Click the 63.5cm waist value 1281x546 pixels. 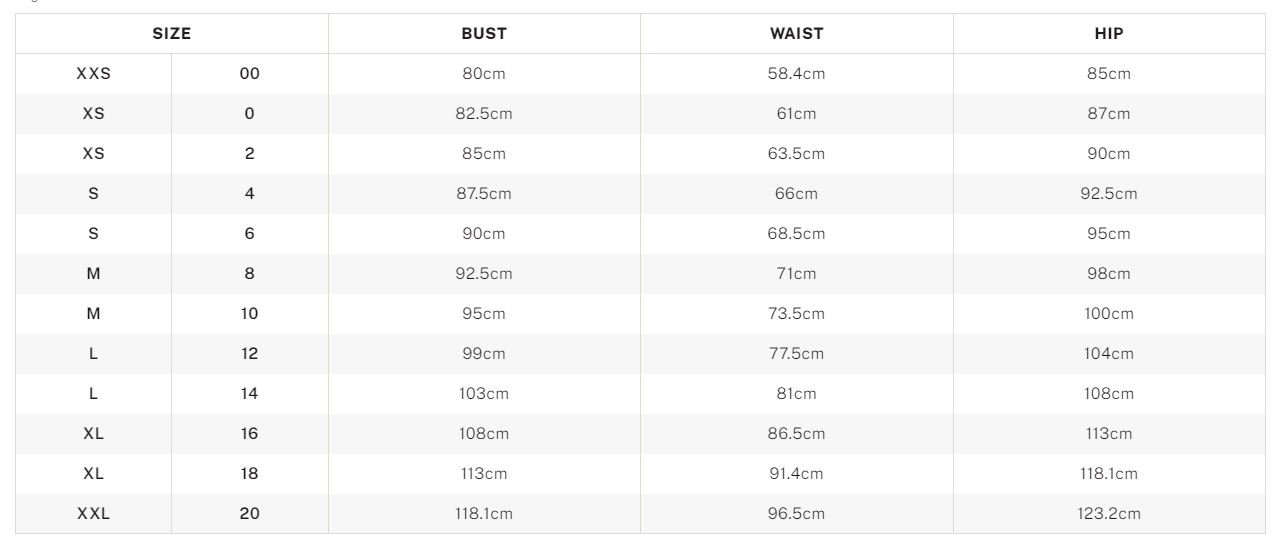[796, 154]
